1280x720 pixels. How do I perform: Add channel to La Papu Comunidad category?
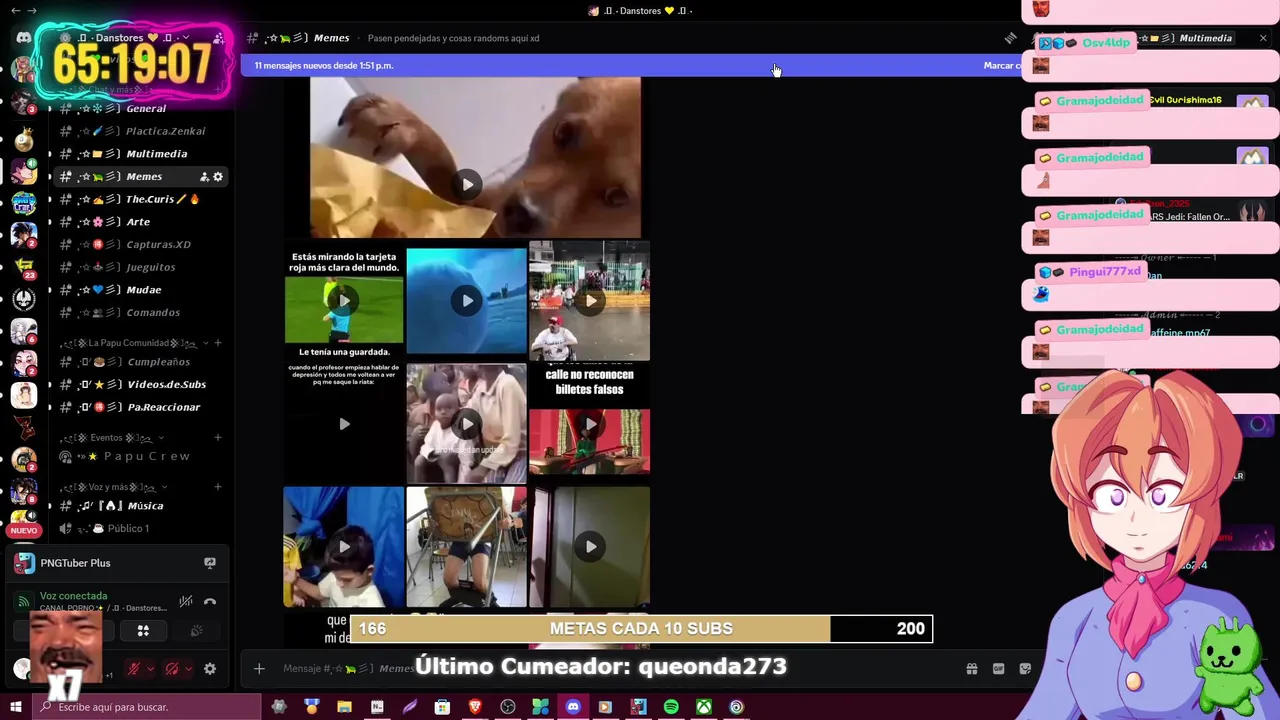click(218, 343)
